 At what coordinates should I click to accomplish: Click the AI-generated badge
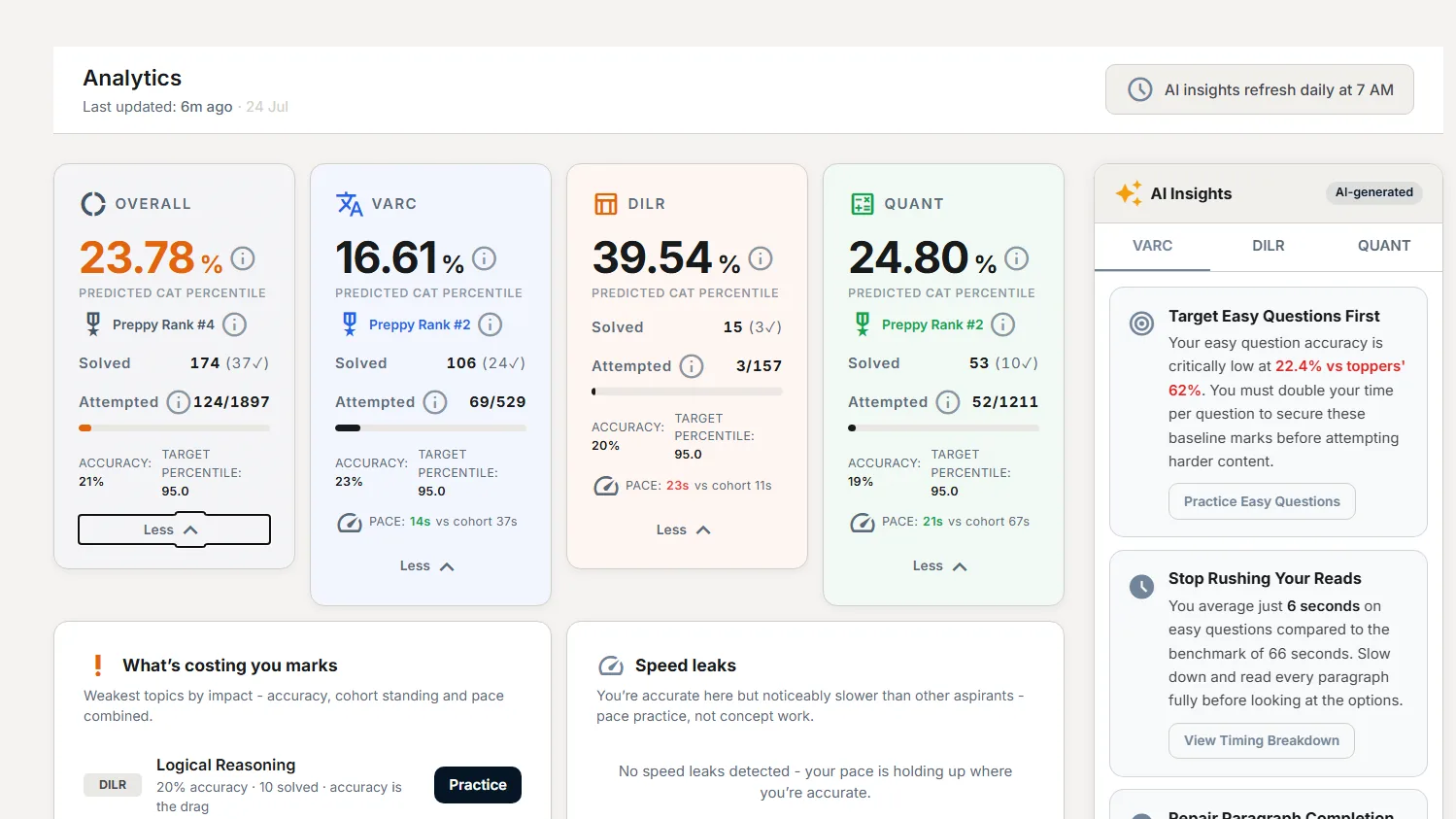[x=1373, y=192]
